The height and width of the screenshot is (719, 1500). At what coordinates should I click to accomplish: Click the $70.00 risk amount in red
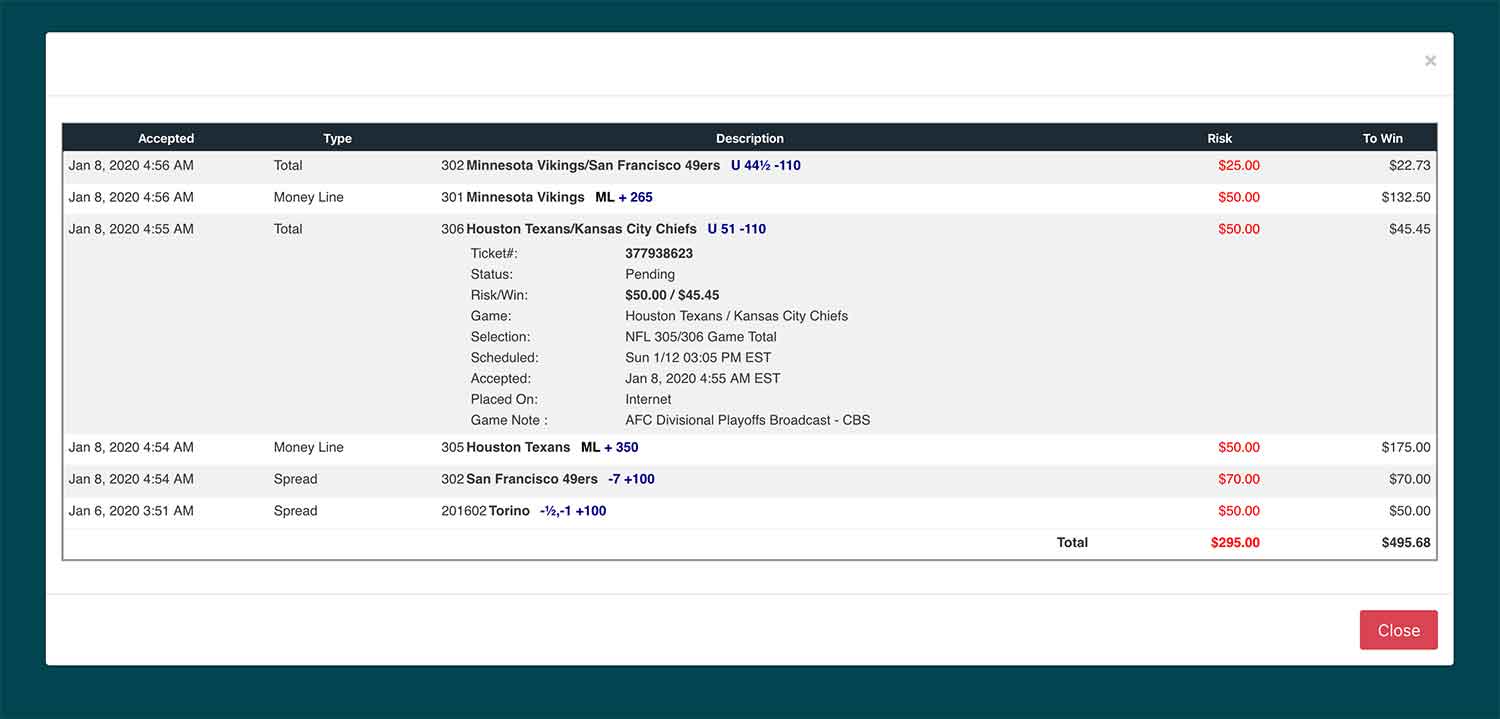(x=1239, y=479)
